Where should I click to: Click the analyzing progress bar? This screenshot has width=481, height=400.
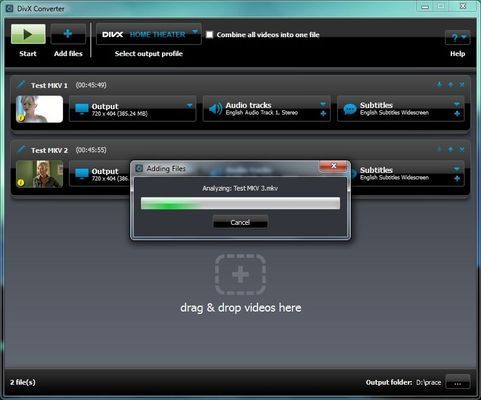[x=240, y=203]
